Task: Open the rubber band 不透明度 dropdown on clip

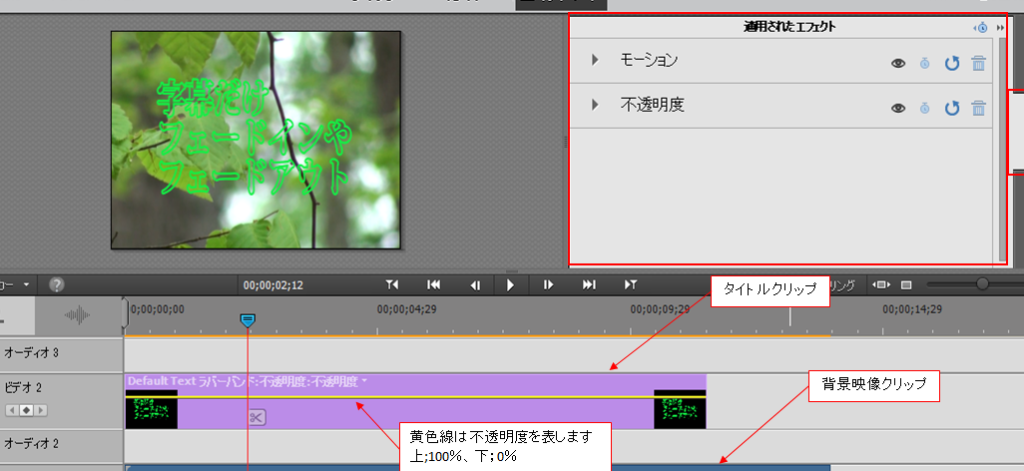Action: tap(364, 382)
